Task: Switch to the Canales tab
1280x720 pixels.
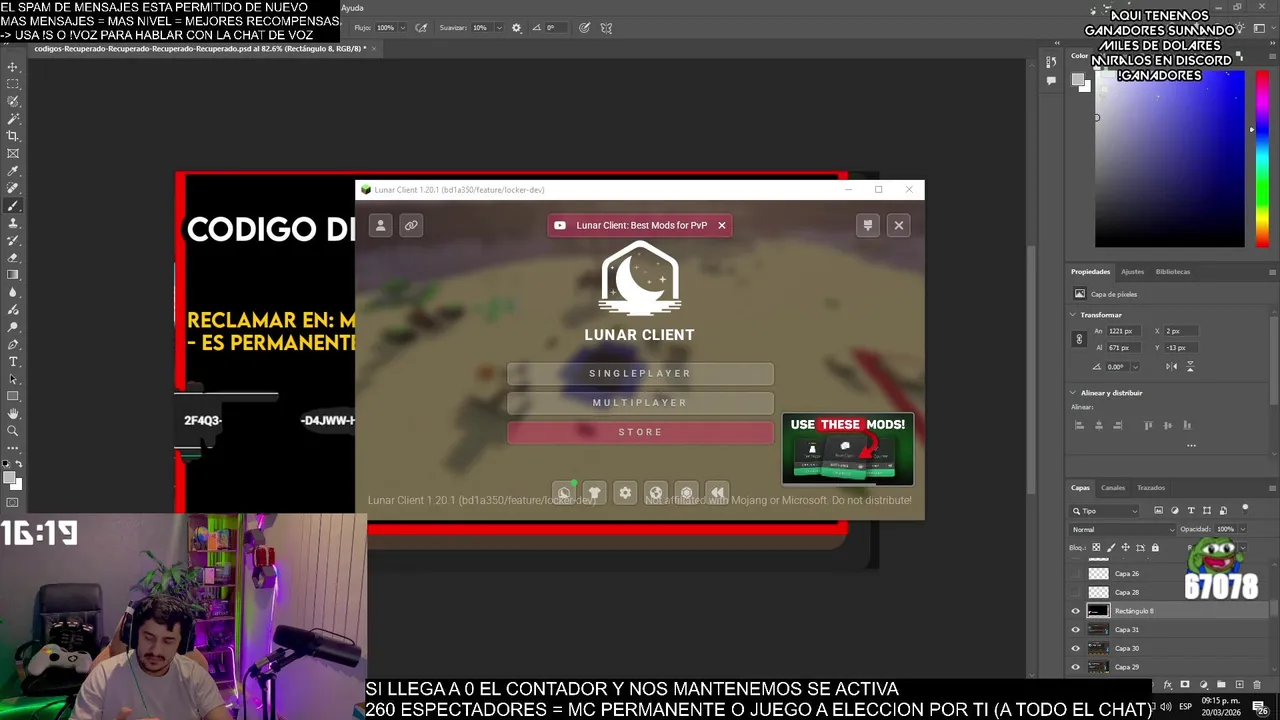Action: (1113, 488)
